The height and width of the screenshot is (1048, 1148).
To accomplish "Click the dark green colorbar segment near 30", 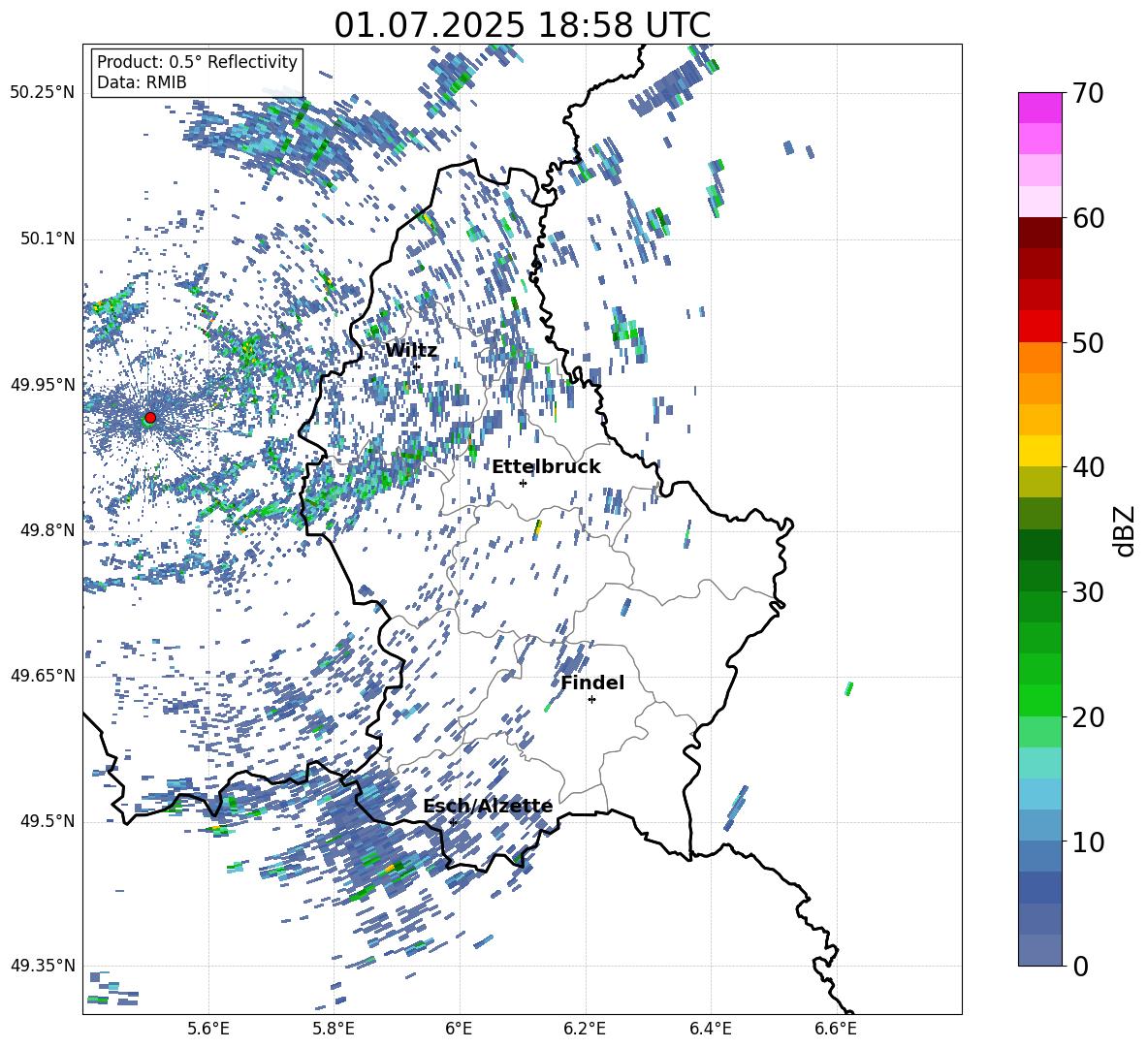I will point(1039,576).
